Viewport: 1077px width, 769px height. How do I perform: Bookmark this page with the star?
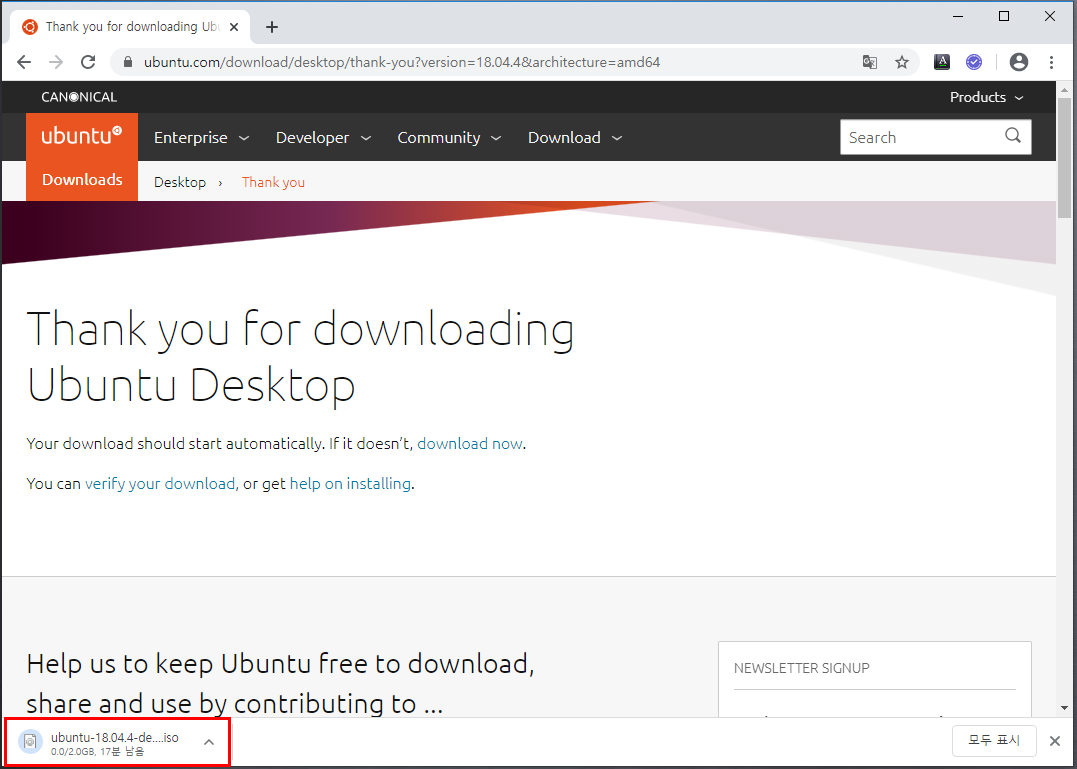pyautogui.click(x=902, y=62)
